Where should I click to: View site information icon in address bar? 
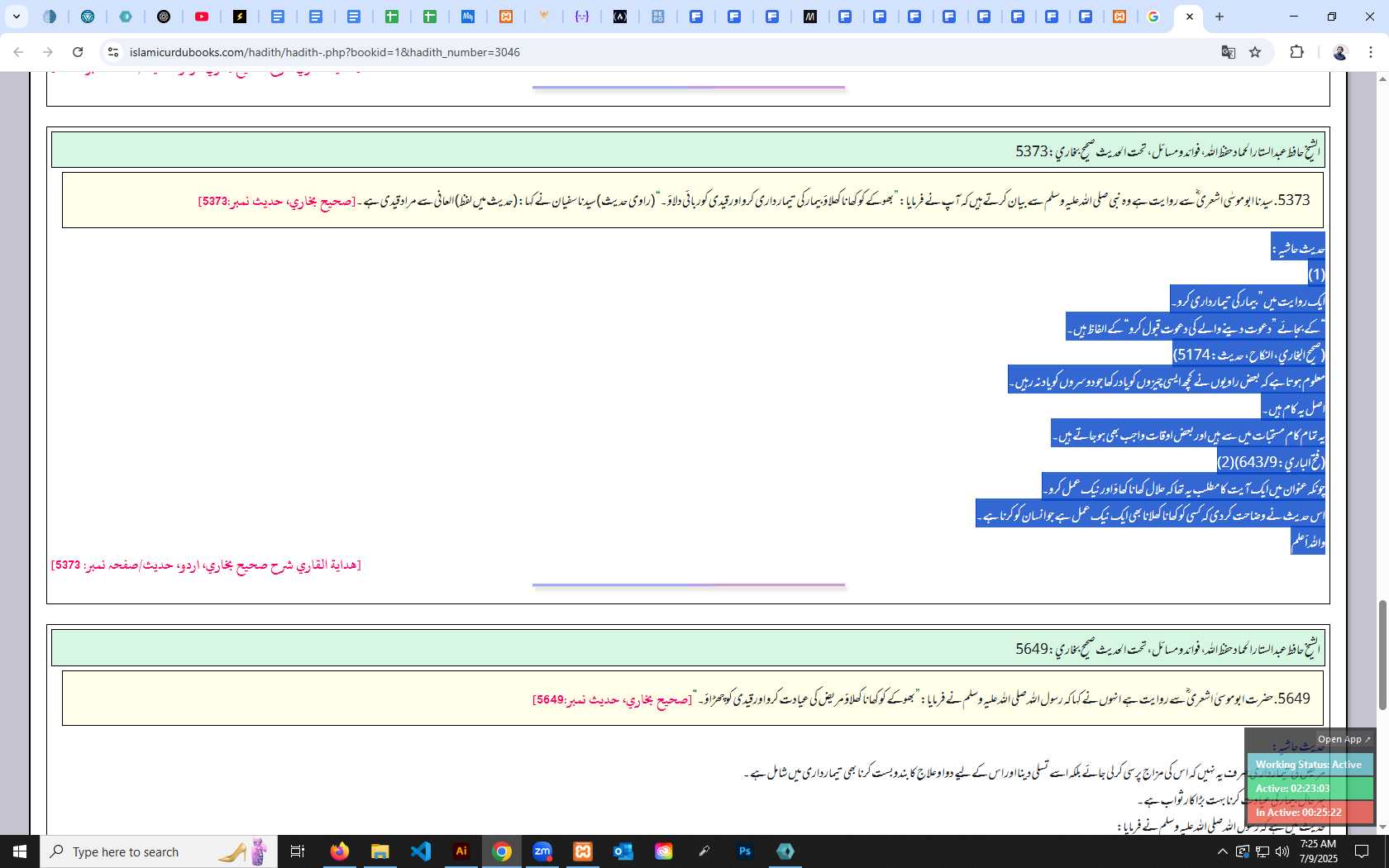[113, 52]
